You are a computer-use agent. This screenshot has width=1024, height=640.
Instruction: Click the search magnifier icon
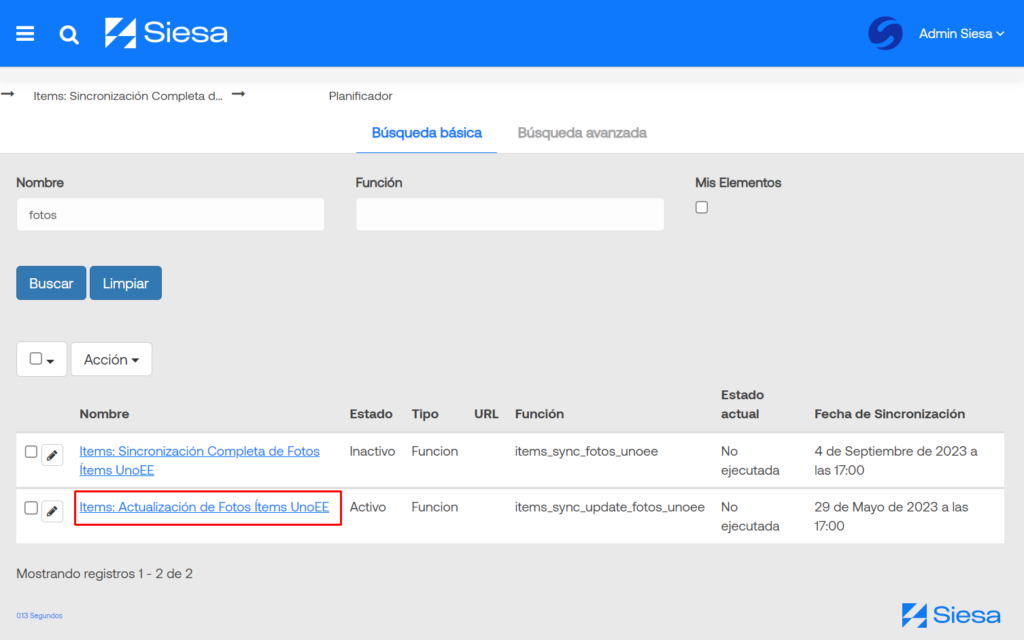(68, 33)
